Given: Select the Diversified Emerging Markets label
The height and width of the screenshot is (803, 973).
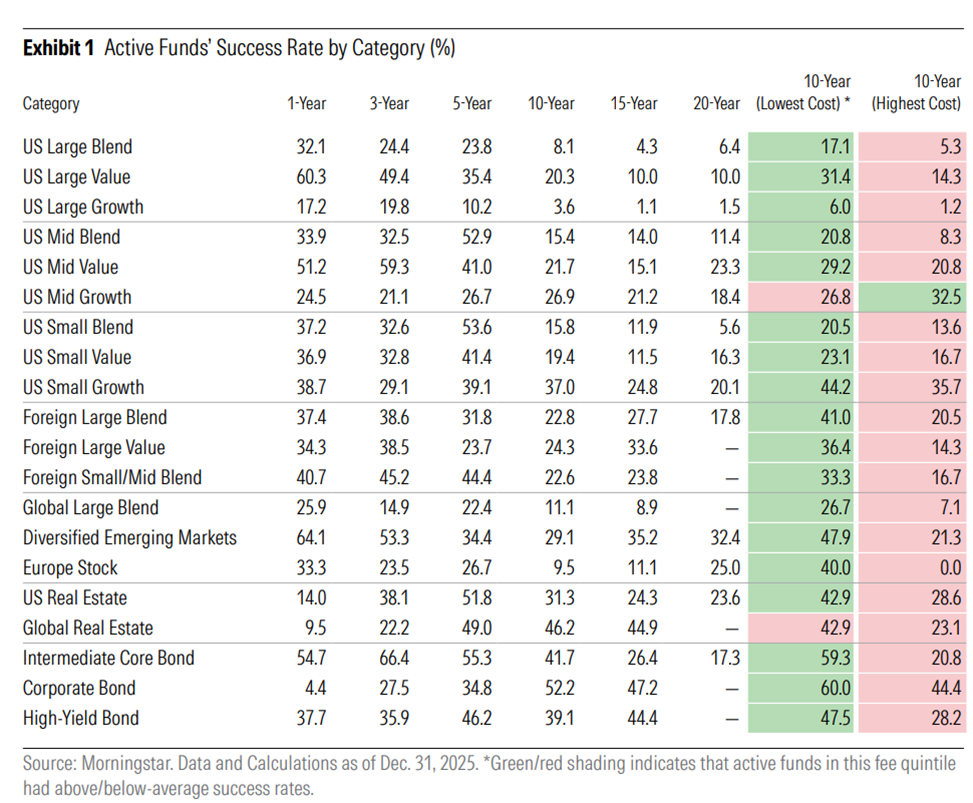Looking at the screenshot, I should [x=130, y=537].
